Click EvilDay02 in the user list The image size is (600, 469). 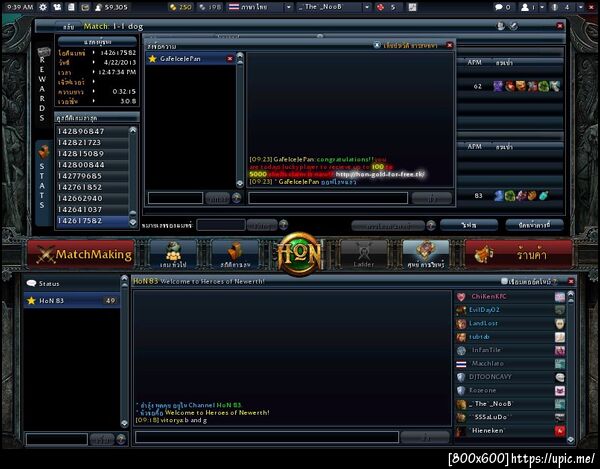pyautogui.click(x=511, y=310)
